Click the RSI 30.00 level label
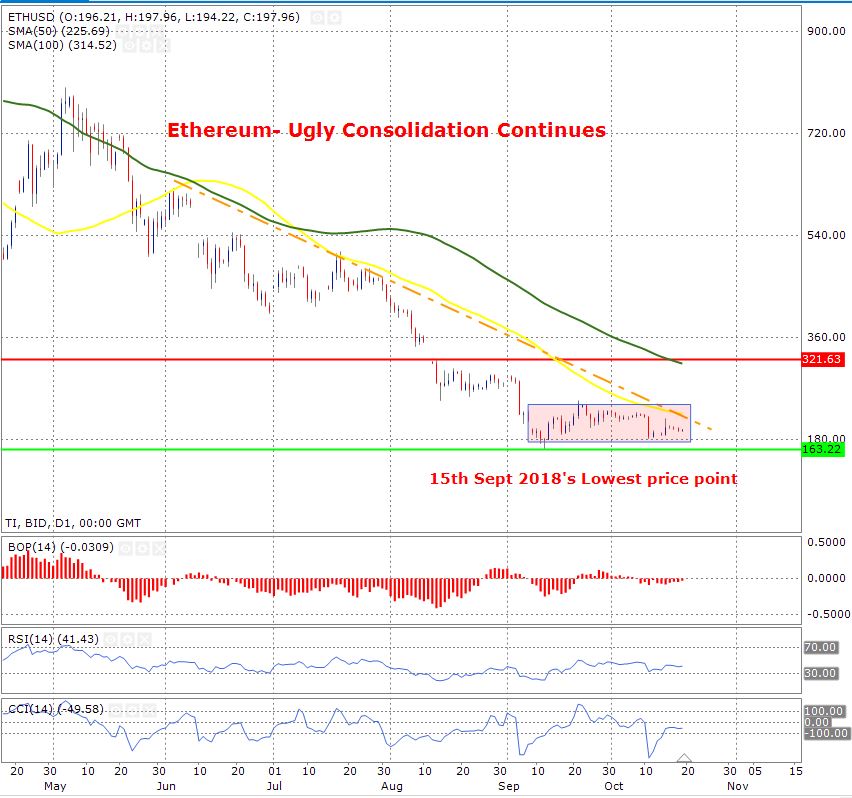This screenshot has width=852, height=798. click(x=820, y=673)
